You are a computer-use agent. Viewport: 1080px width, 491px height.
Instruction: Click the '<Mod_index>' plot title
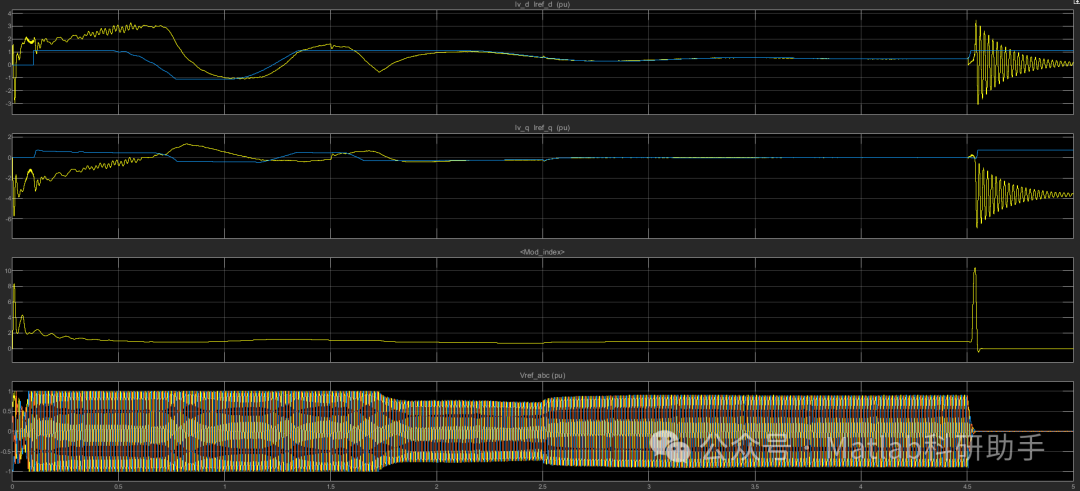pyautogui.click(x=543, y=253)
